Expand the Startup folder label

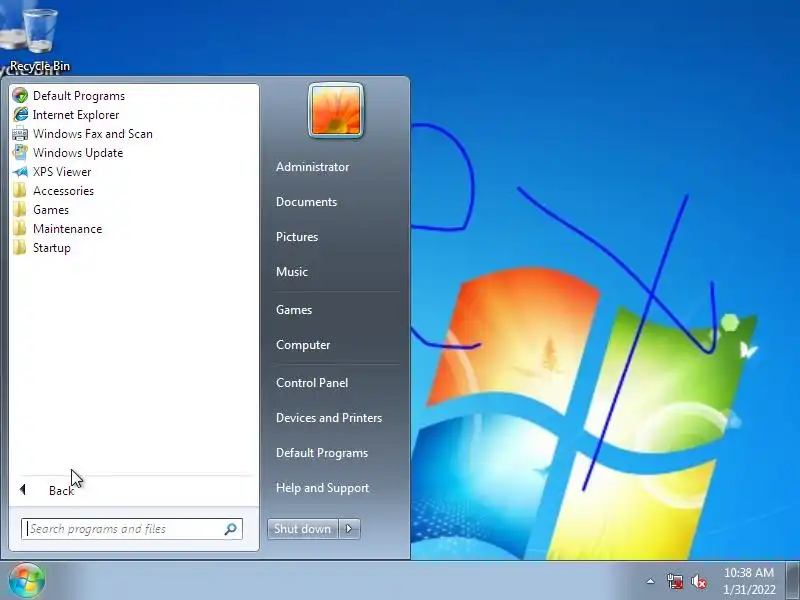click(x=52, y=248)
